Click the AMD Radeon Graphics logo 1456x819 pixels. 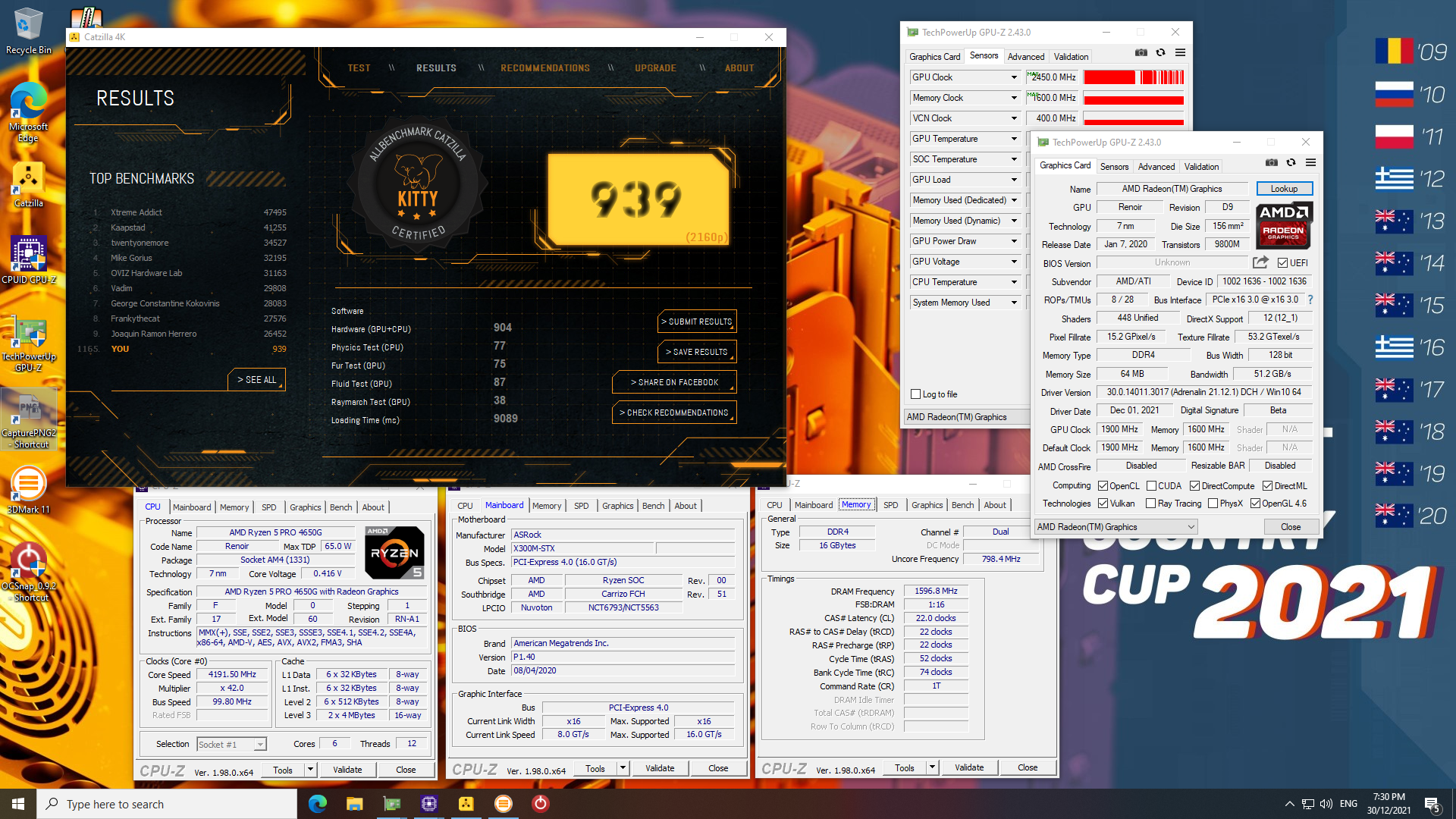pyautogui.click(x=1284, y=225)
